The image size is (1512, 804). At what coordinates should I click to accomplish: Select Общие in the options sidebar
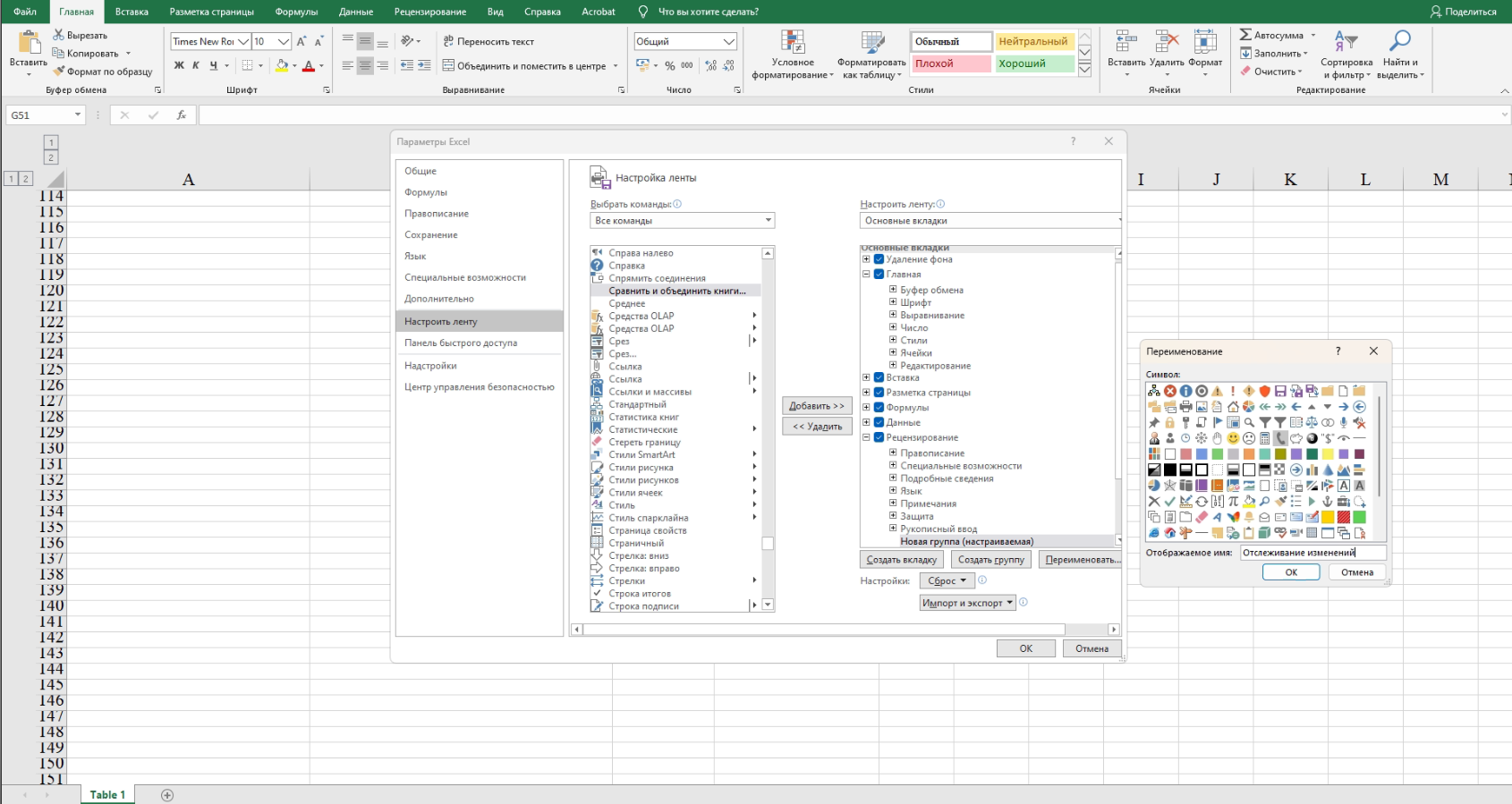(x=480, y=171)
